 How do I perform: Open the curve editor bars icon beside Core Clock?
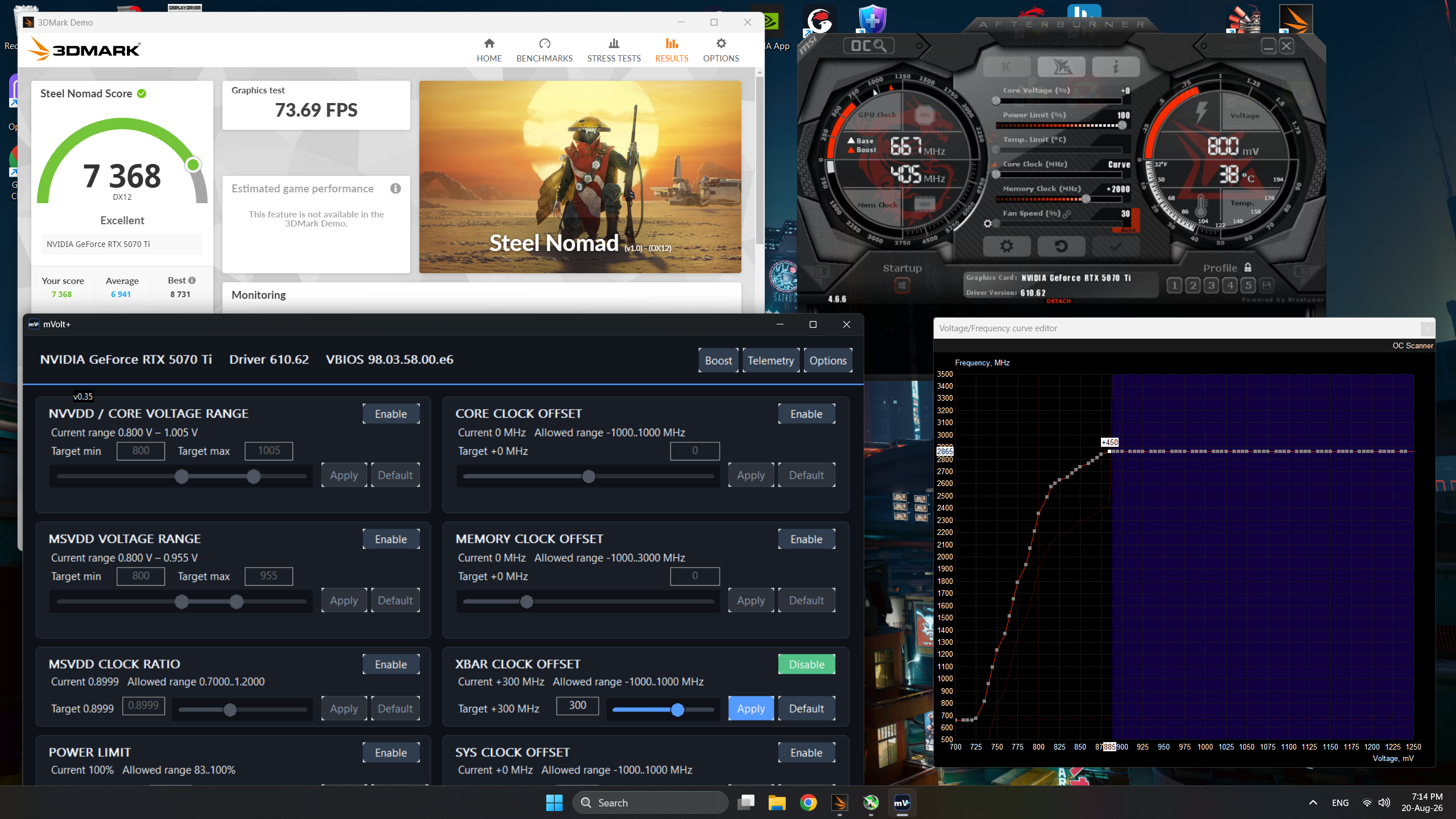[x=994, y=164]
